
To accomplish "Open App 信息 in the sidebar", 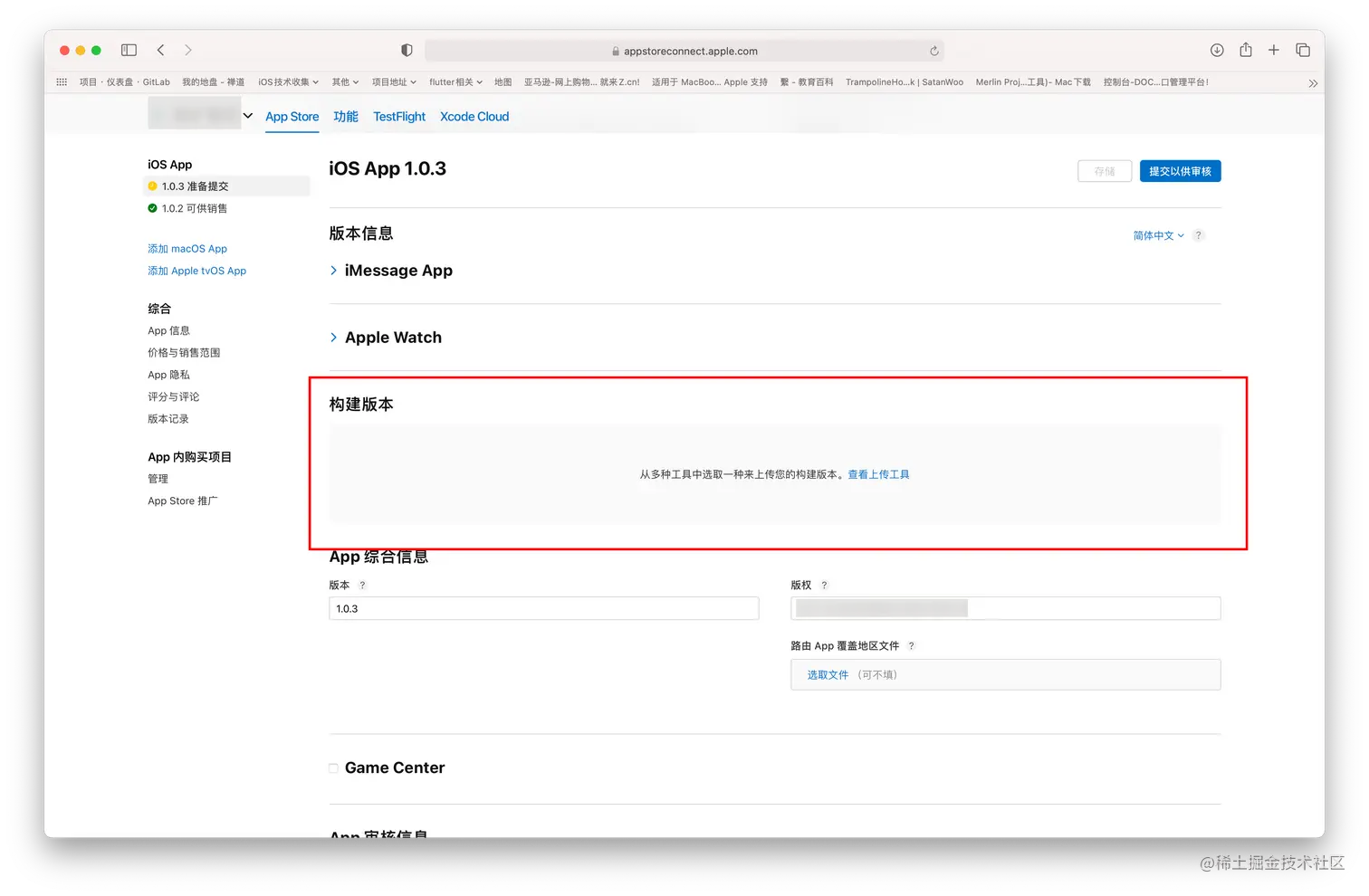I will [x=168, y=331].
